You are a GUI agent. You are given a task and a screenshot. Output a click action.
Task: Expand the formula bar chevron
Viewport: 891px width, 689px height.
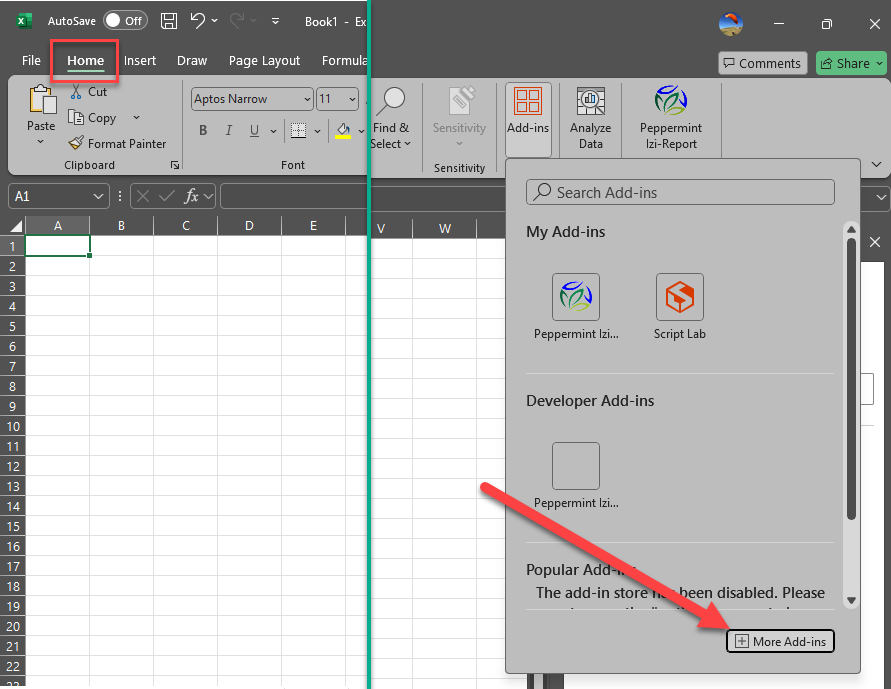881,198
